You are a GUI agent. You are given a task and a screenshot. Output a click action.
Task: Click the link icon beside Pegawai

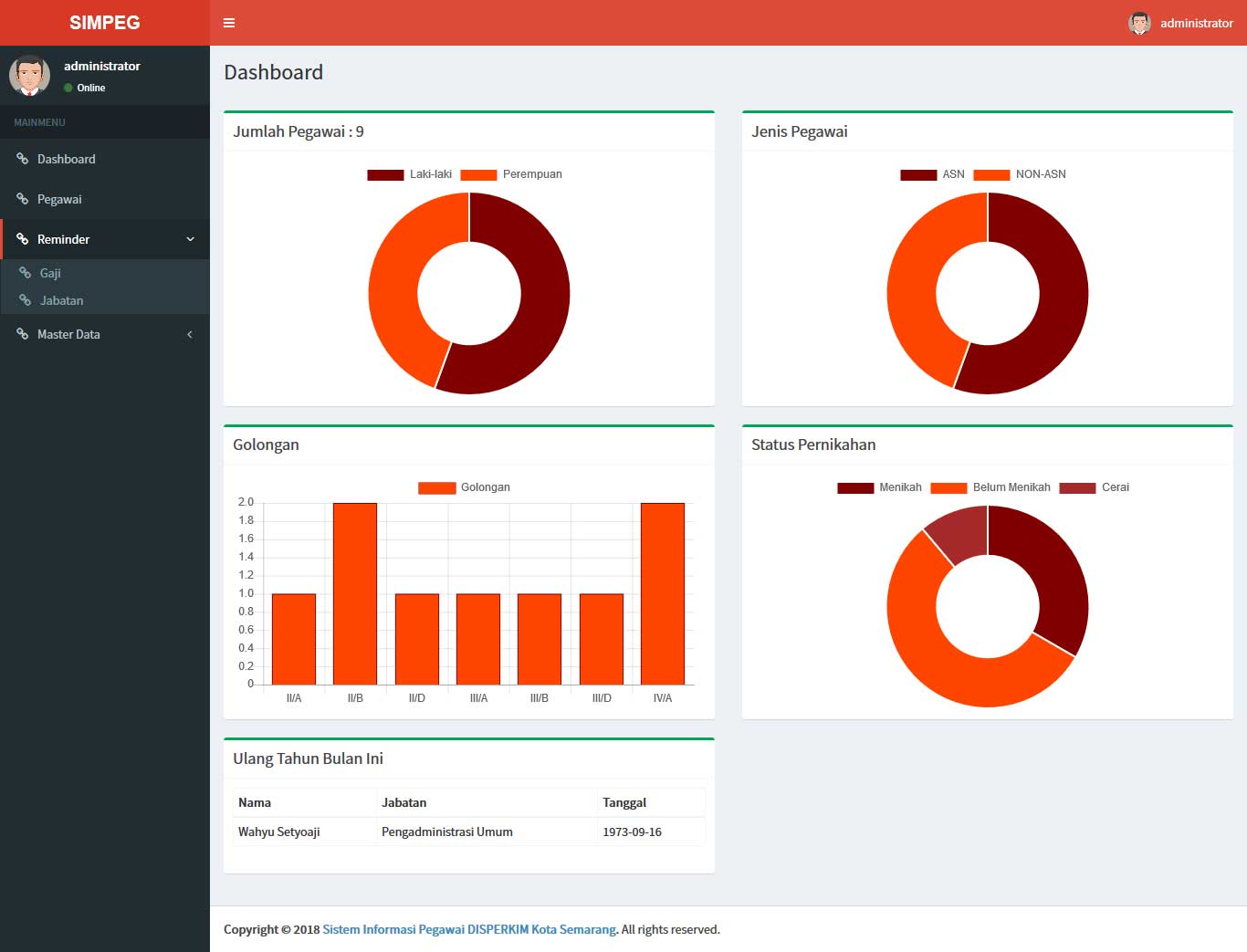[x=22, y=199]
